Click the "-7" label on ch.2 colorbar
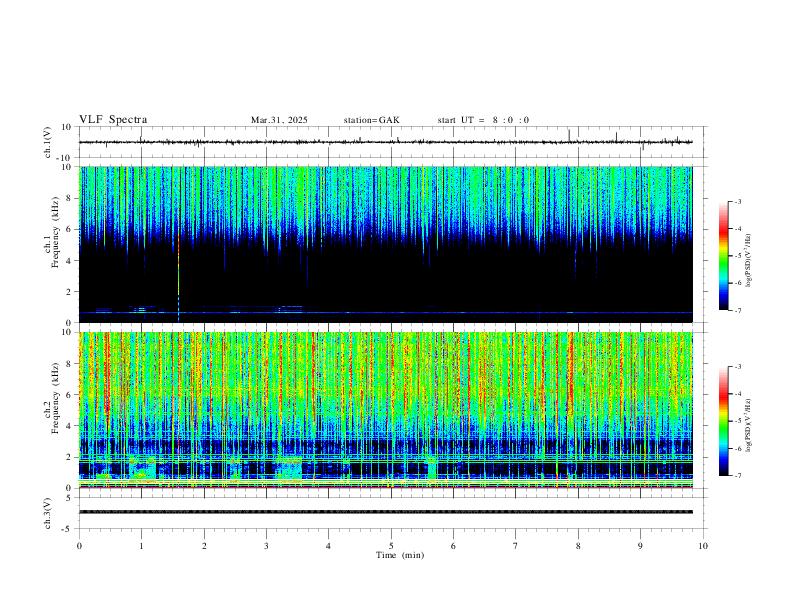 coord(738,475)
